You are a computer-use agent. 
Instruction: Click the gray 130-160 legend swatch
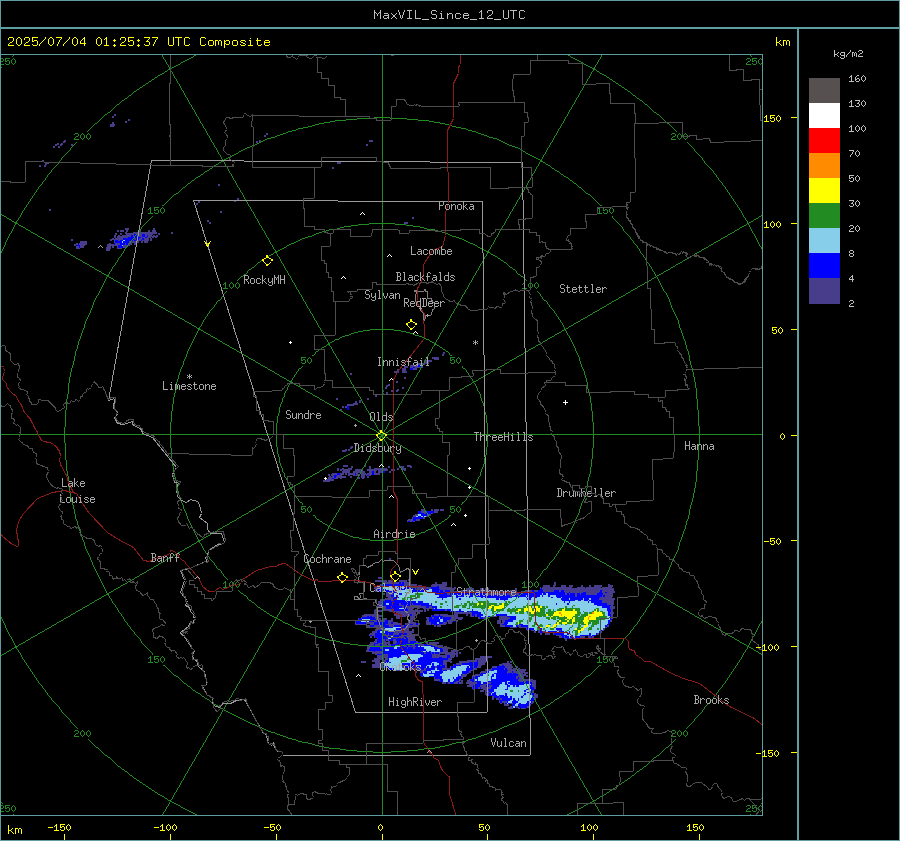(x=824, y=91)
